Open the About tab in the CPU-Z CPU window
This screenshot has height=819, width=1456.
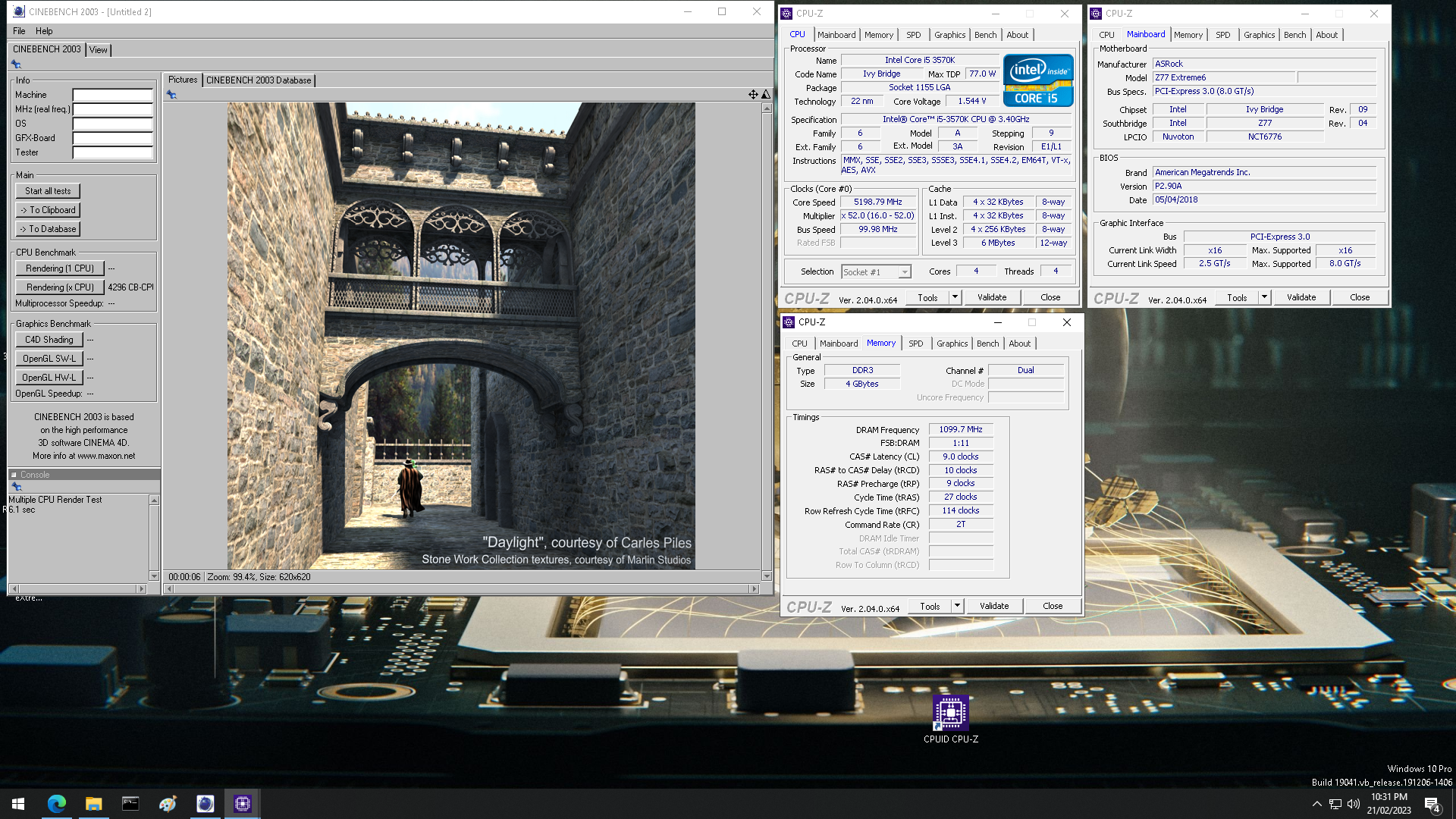[1018, 35]
